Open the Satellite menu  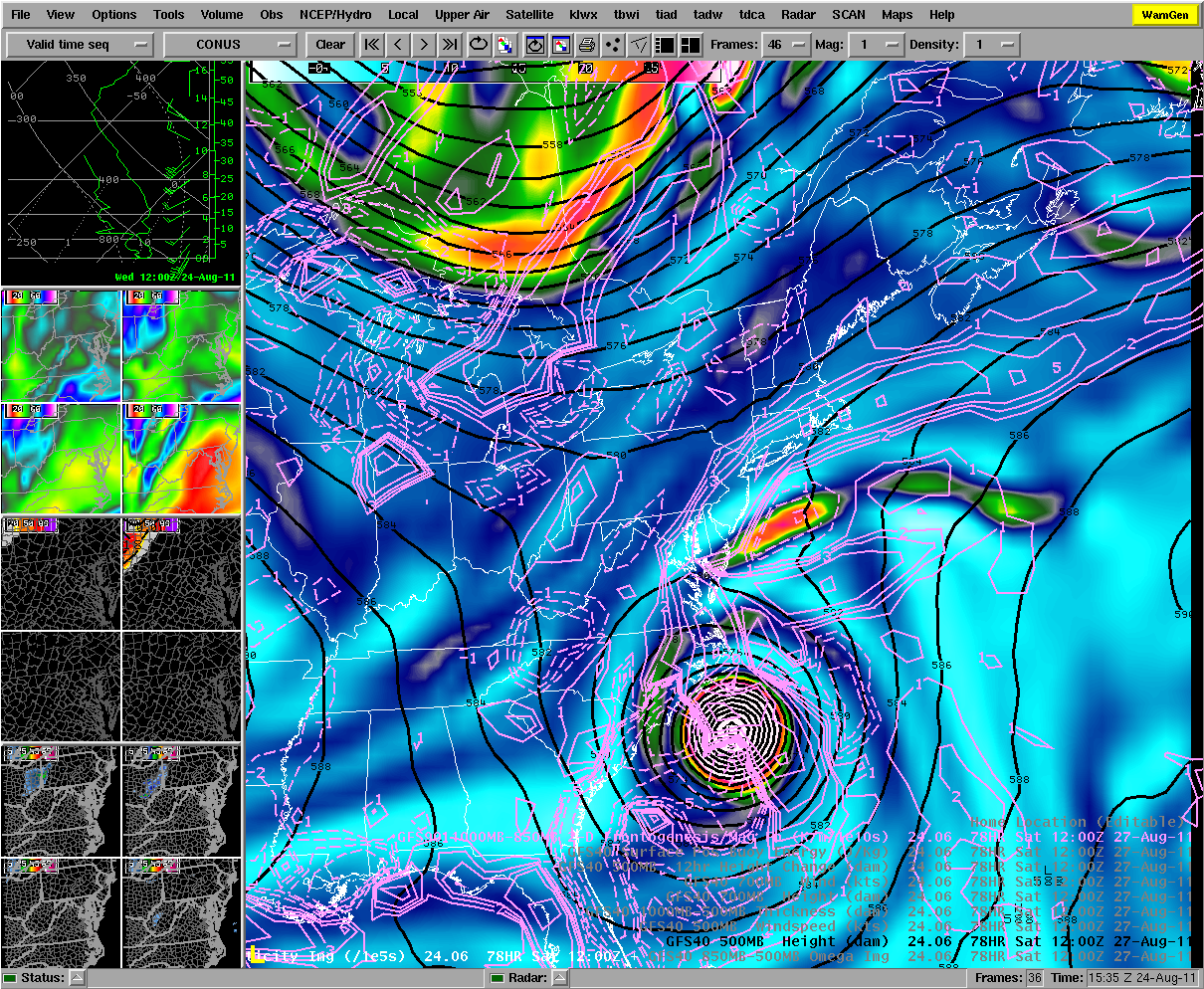[529, 15]
